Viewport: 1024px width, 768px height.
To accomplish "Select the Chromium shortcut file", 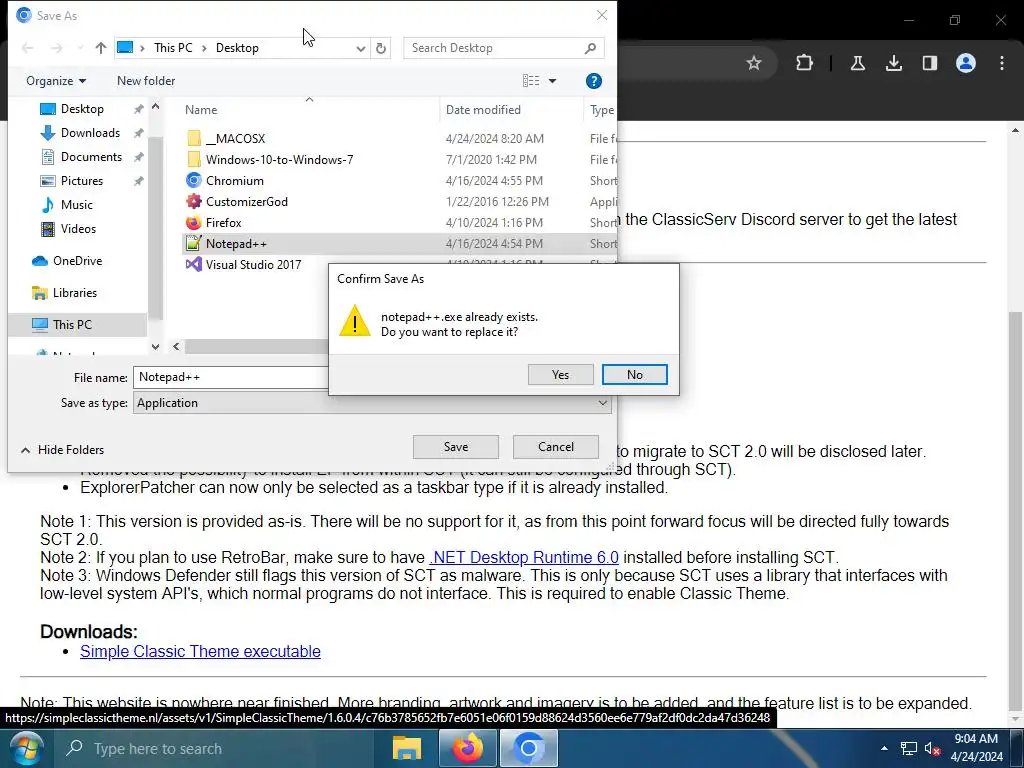I will [234, 181].
